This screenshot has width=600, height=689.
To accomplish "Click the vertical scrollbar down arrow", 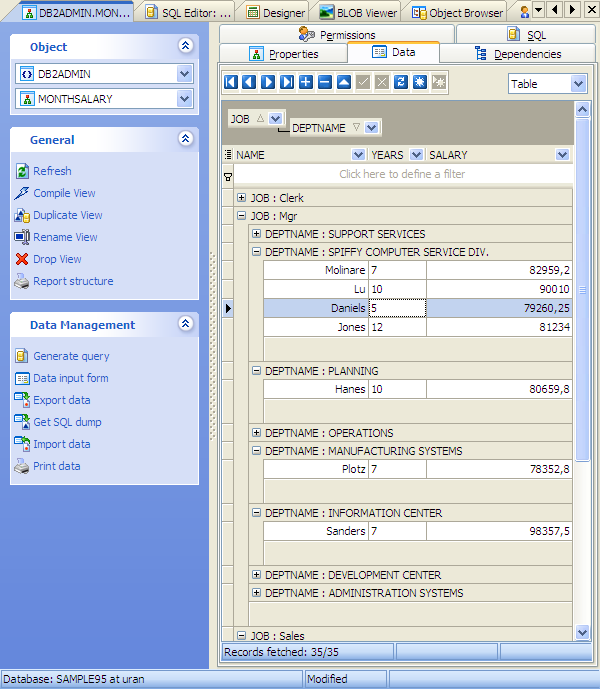I will tap(582, 632).
